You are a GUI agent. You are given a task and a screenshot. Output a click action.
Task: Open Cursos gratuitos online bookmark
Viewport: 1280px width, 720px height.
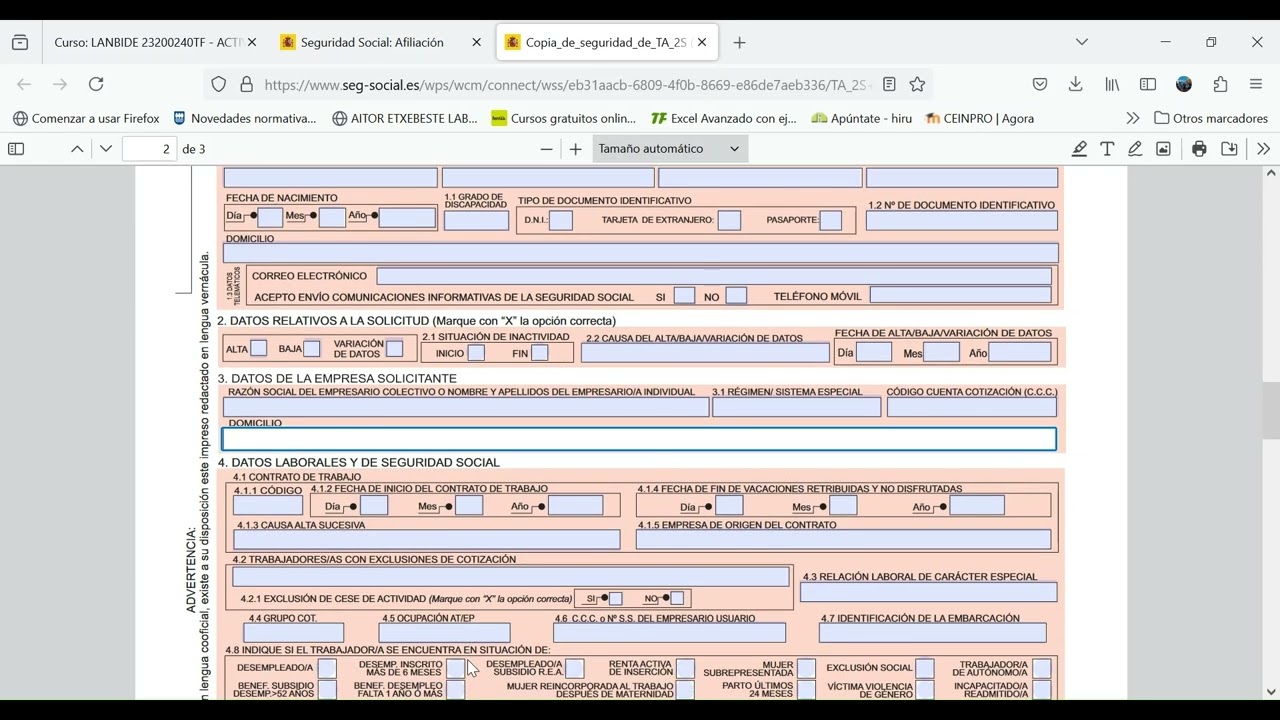tap(564, 118)
